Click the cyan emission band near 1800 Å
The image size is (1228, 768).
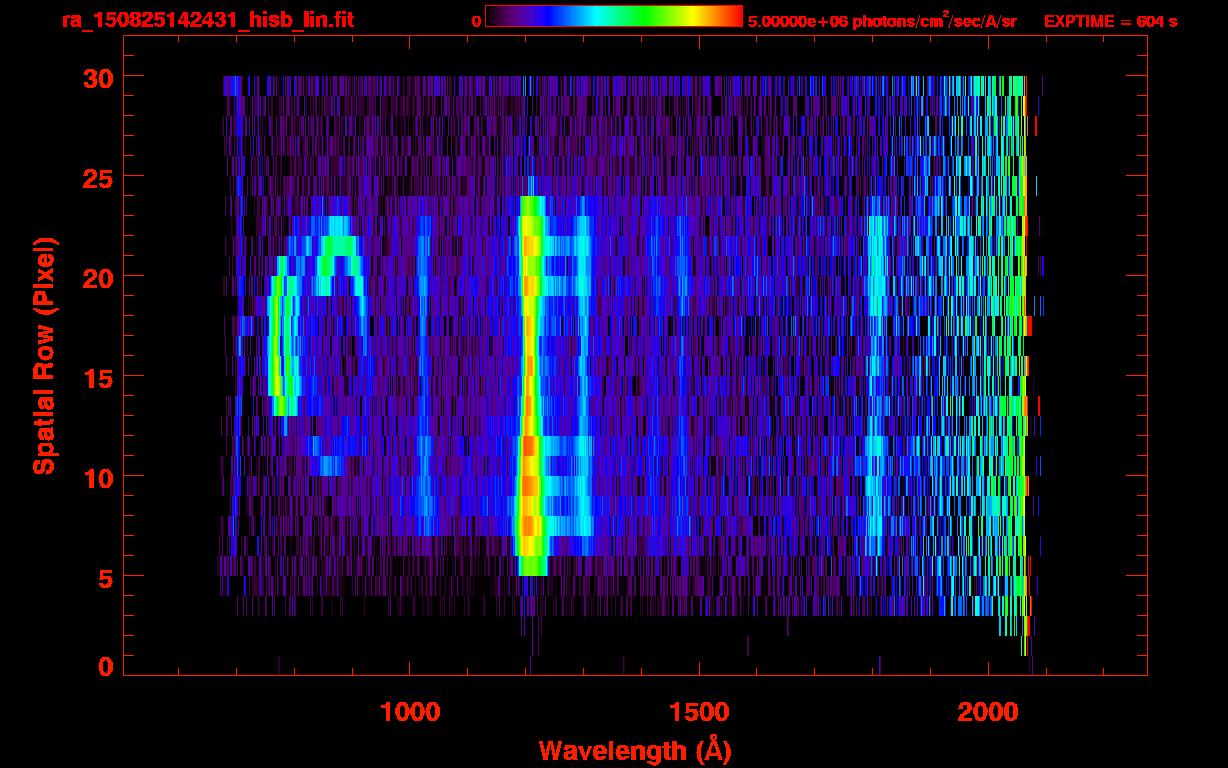click(x=876, y=375)
